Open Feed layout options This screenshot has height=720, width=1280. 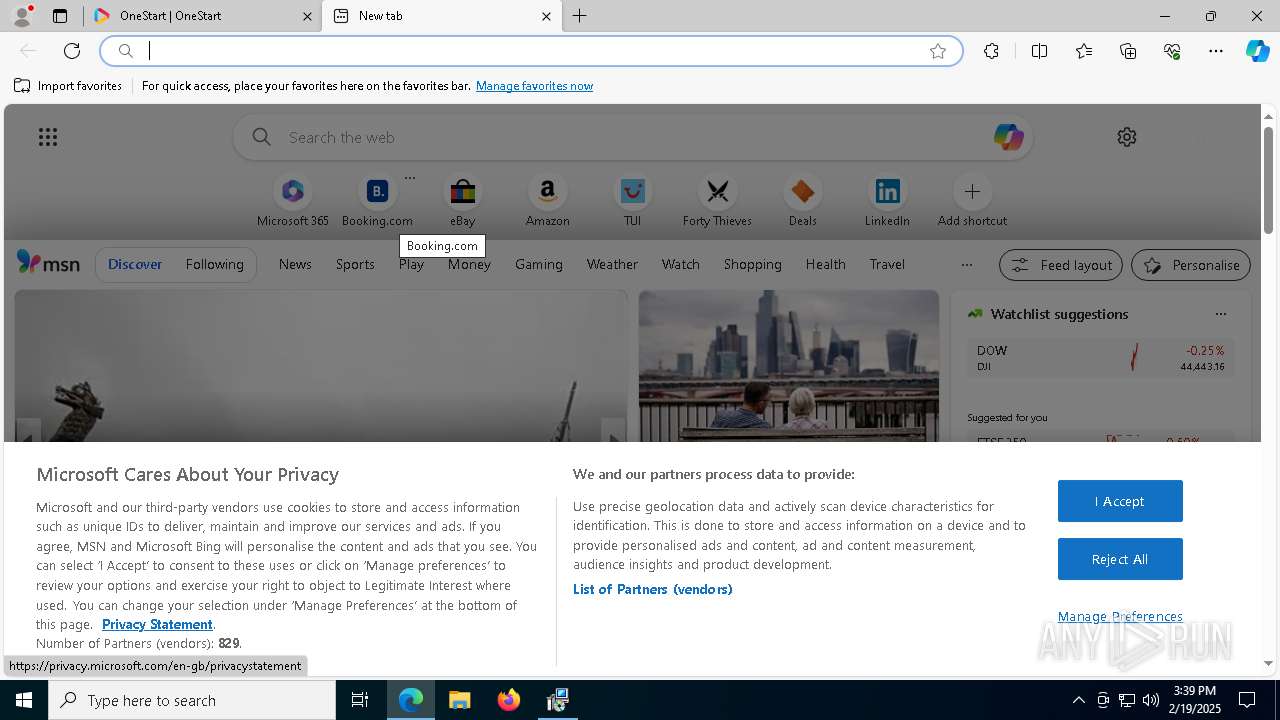click(1061, 265)
